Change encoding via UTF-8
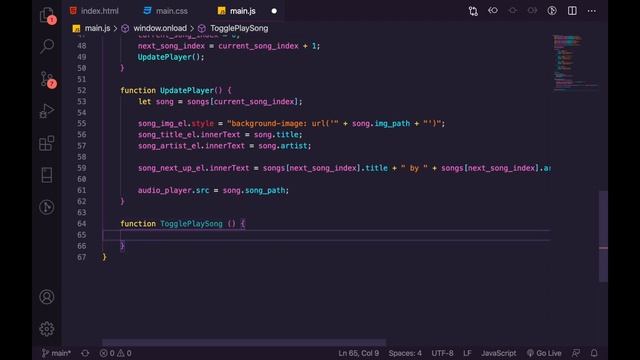This screenshot has height=360, width=640. click(x=442, y=353)
